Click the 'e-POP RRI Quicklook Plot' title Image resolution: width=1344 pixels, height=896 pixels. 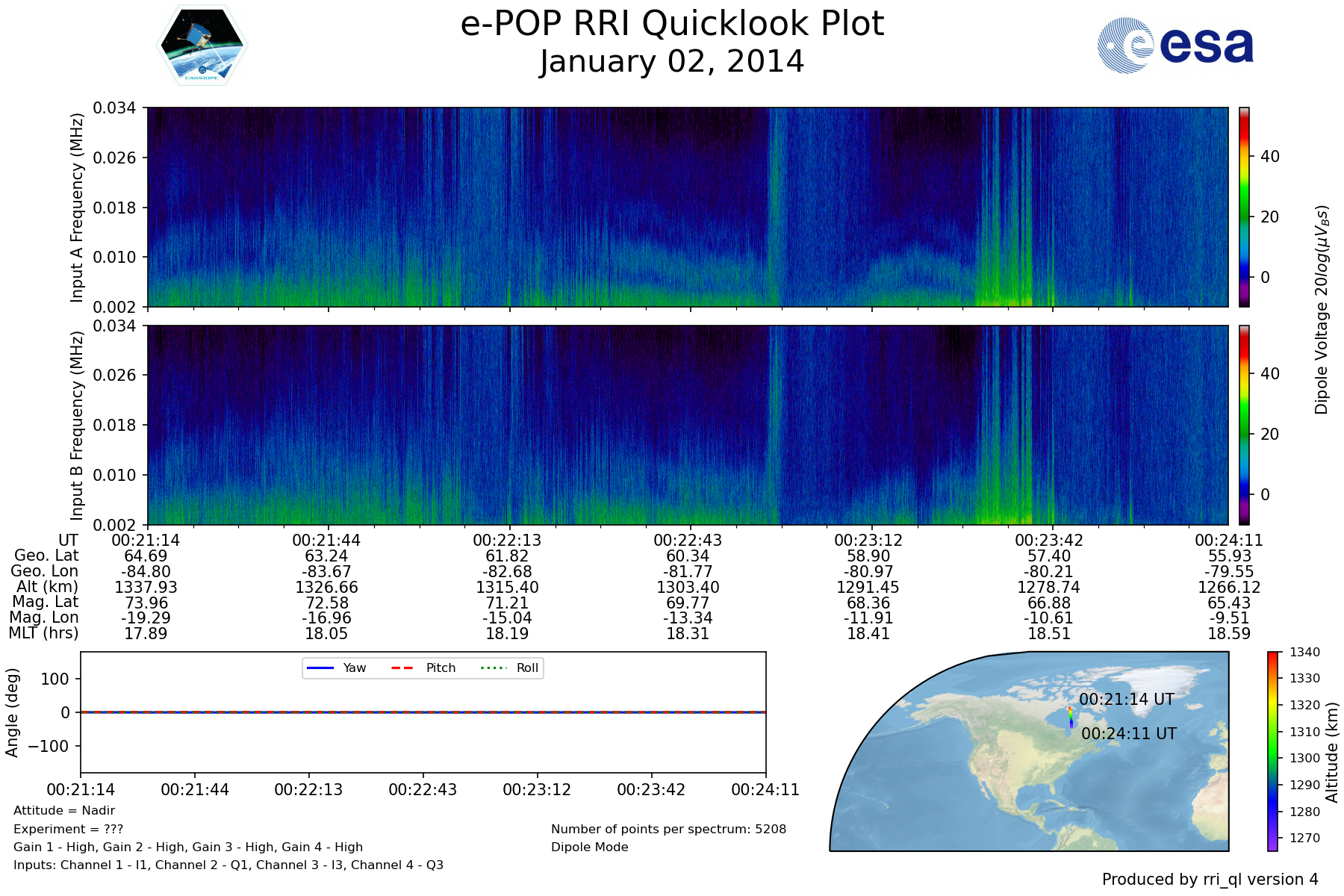pos(672,23)
